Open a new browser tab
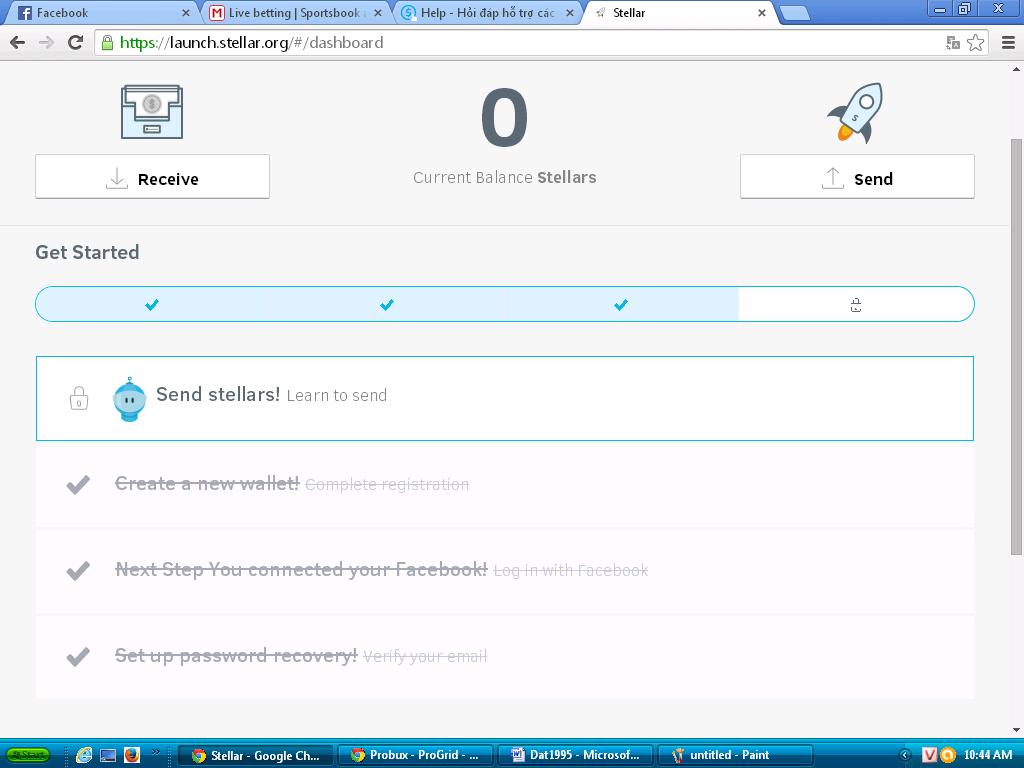 [795, 13]
